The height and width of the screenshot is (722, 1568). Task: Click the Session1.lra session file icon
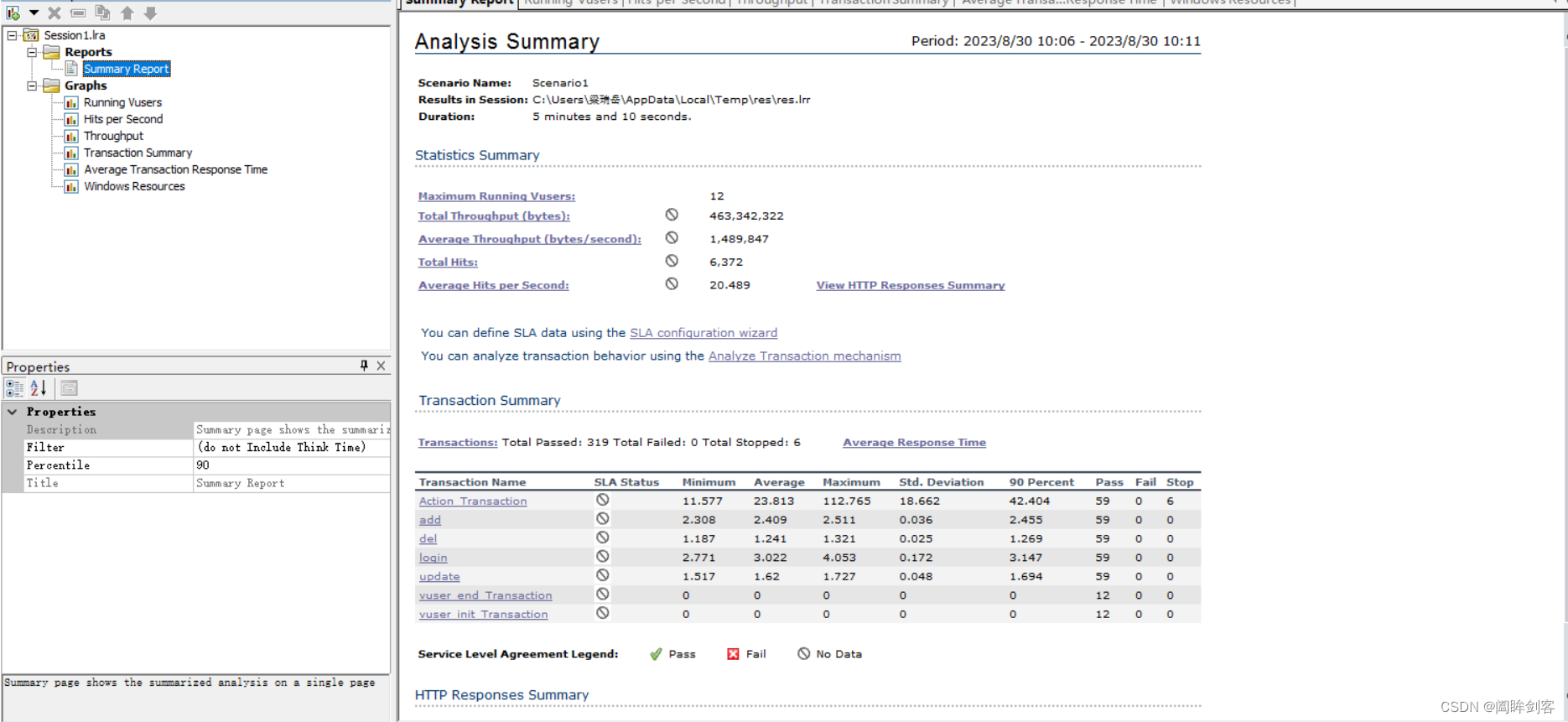pos(31,35)
